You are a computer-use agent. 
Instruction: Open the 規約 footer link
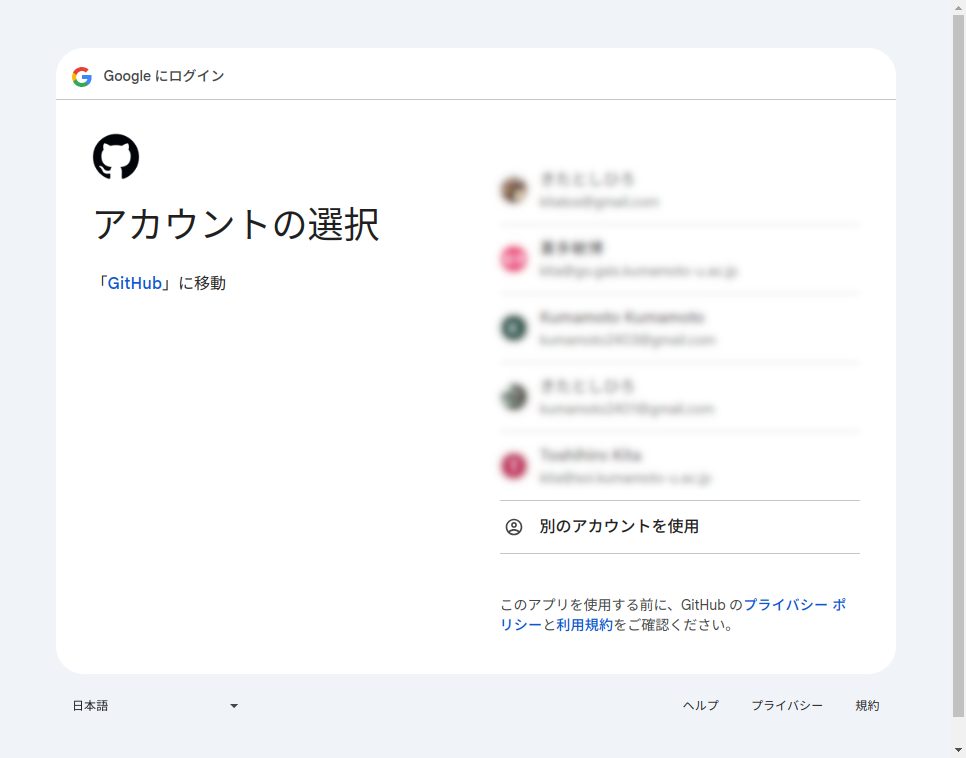click(867, 706)
